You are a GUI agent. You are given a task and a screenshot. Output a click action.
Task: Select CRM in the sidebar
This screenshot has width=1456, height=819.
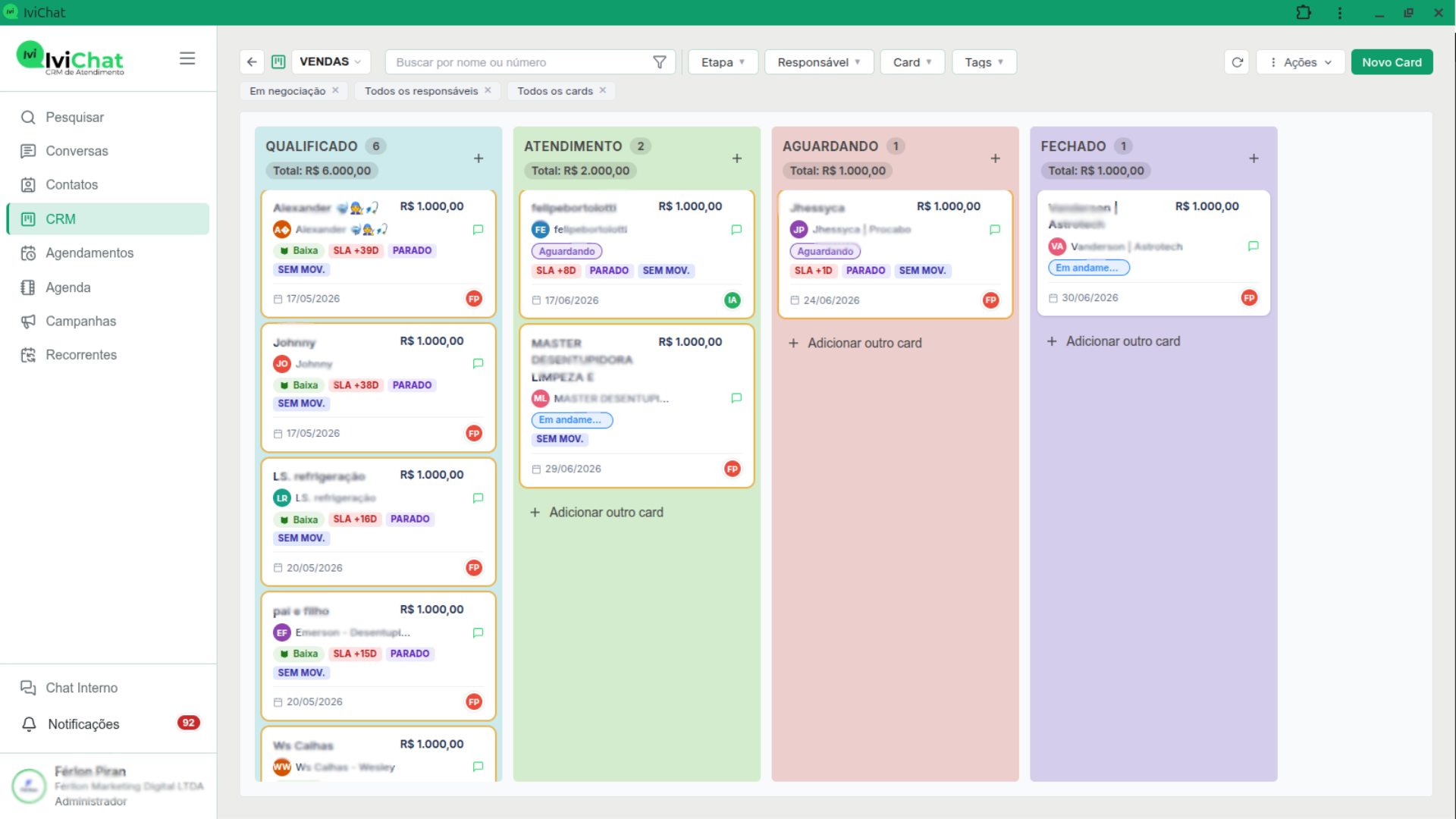pyautogui.click(x=108, y=219)
